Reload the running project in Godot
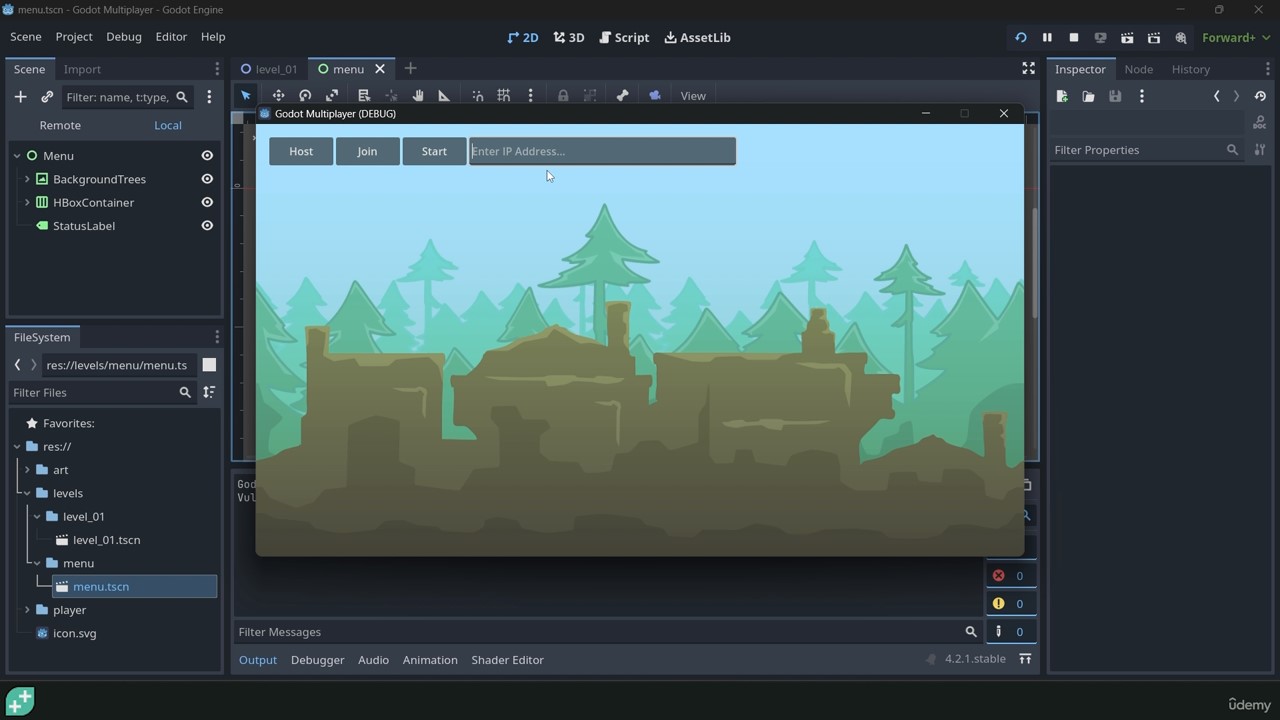Viewport: 1280px width, 720px height. 1020,37
